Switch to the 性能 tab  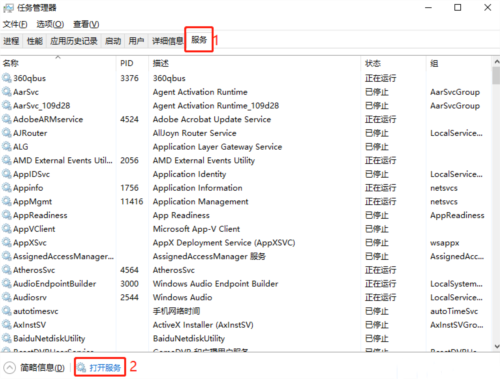[35, 41]
